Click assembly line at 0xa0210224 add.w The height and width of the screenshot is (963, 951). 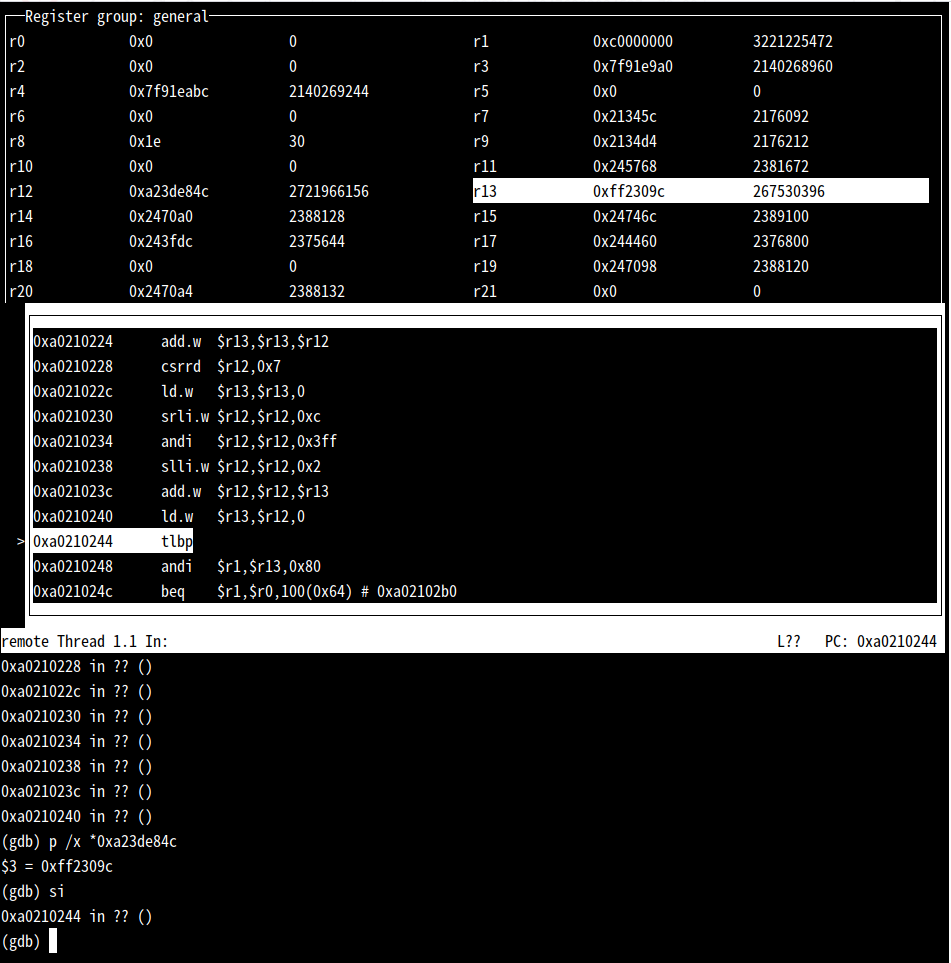(x=181, y=341)
